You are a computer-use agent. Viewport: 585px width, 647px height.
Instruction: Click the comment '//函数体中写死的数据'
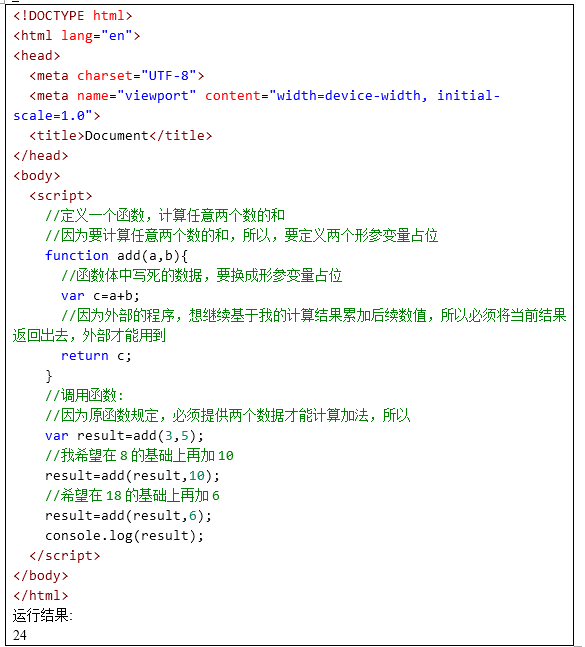click(x=202, y=275)
